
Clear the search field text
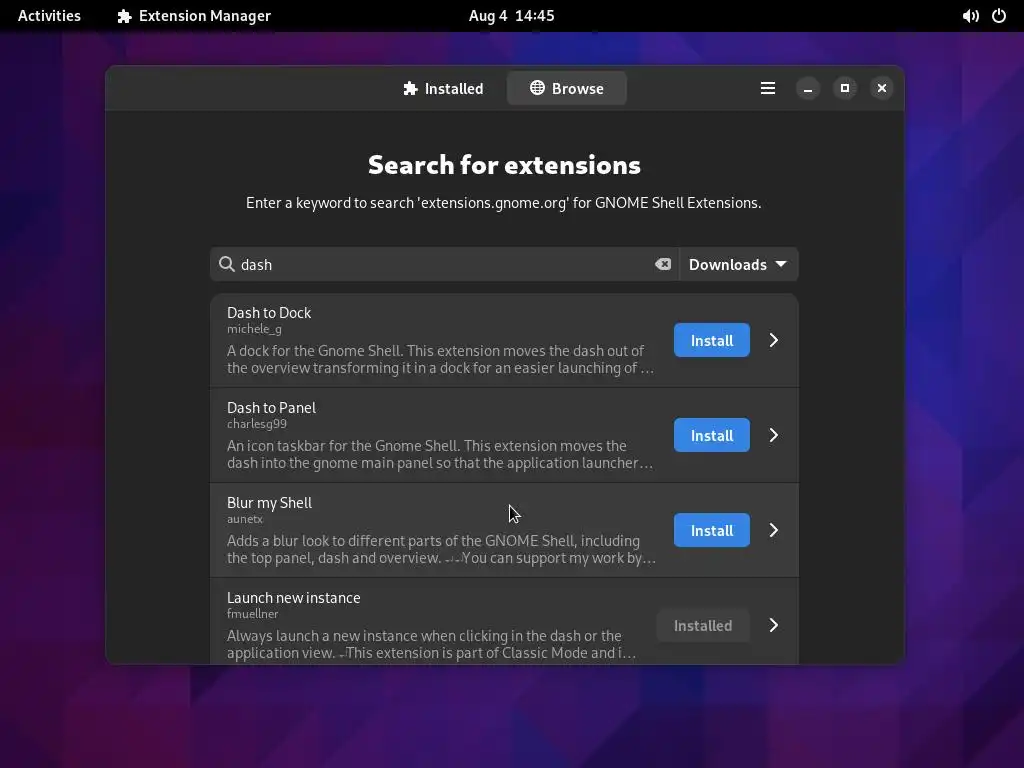(663, 264)
